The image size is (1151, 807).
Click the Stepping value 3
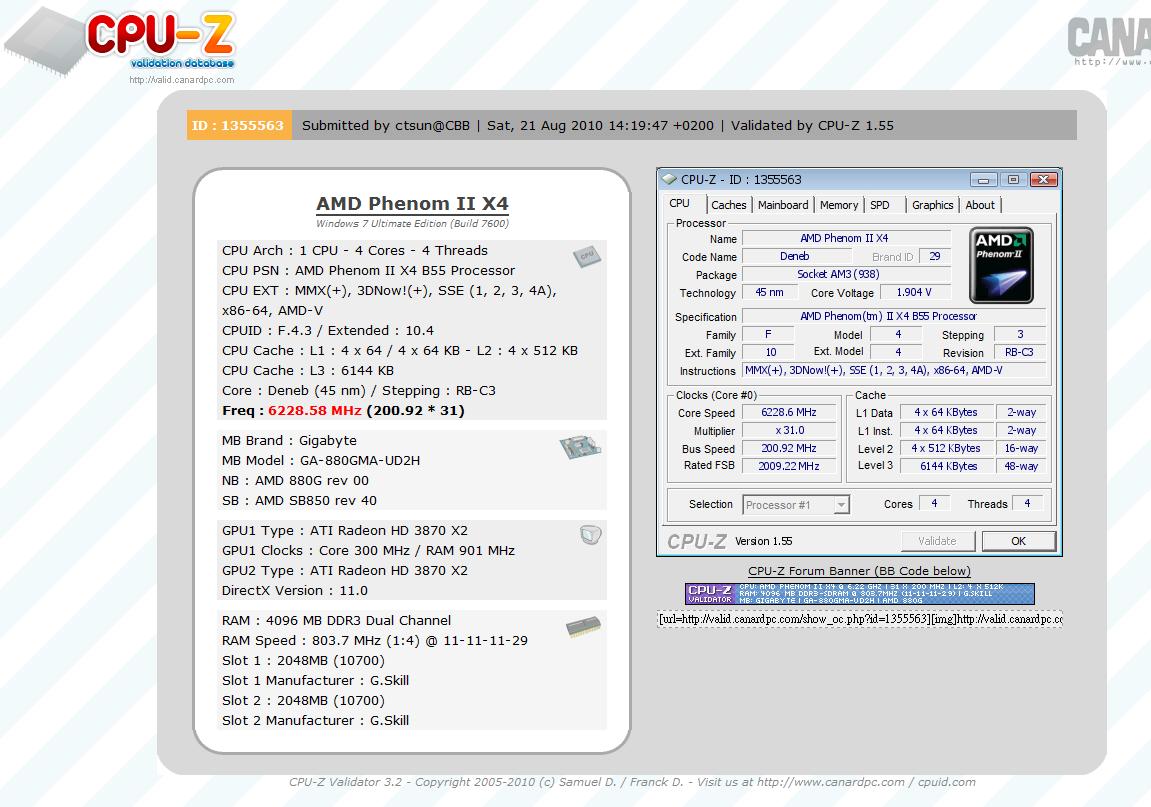(x=1020, y=334)
